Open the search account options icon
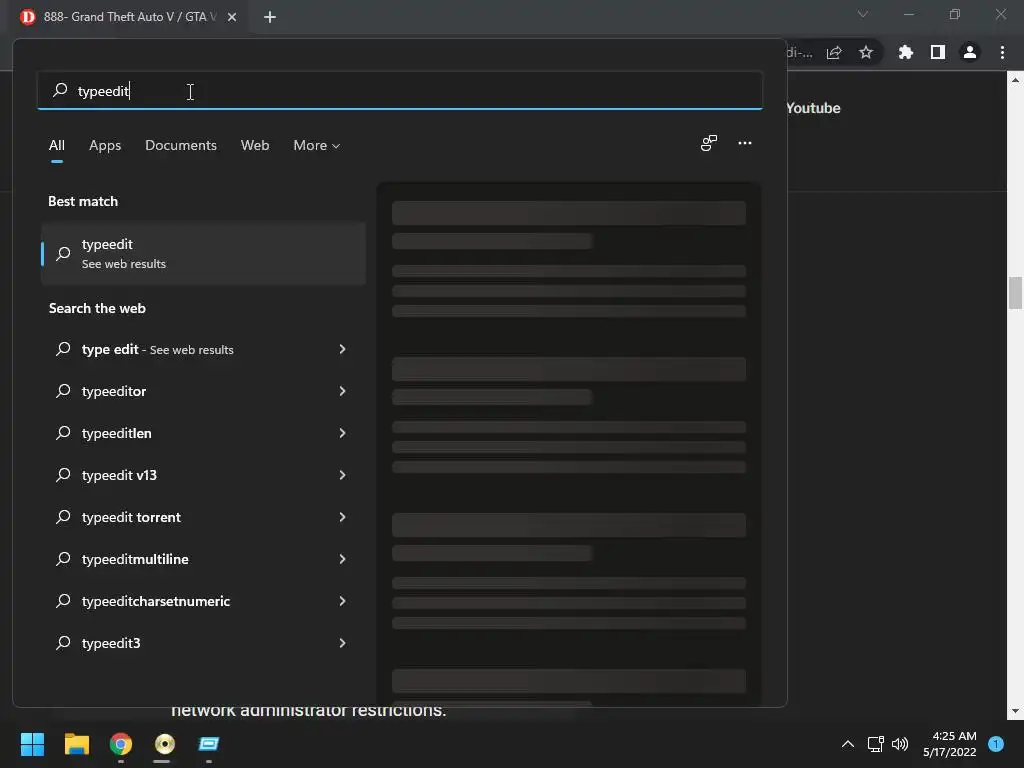Screen dimensions: 1024x768 [x=709, y=143]
